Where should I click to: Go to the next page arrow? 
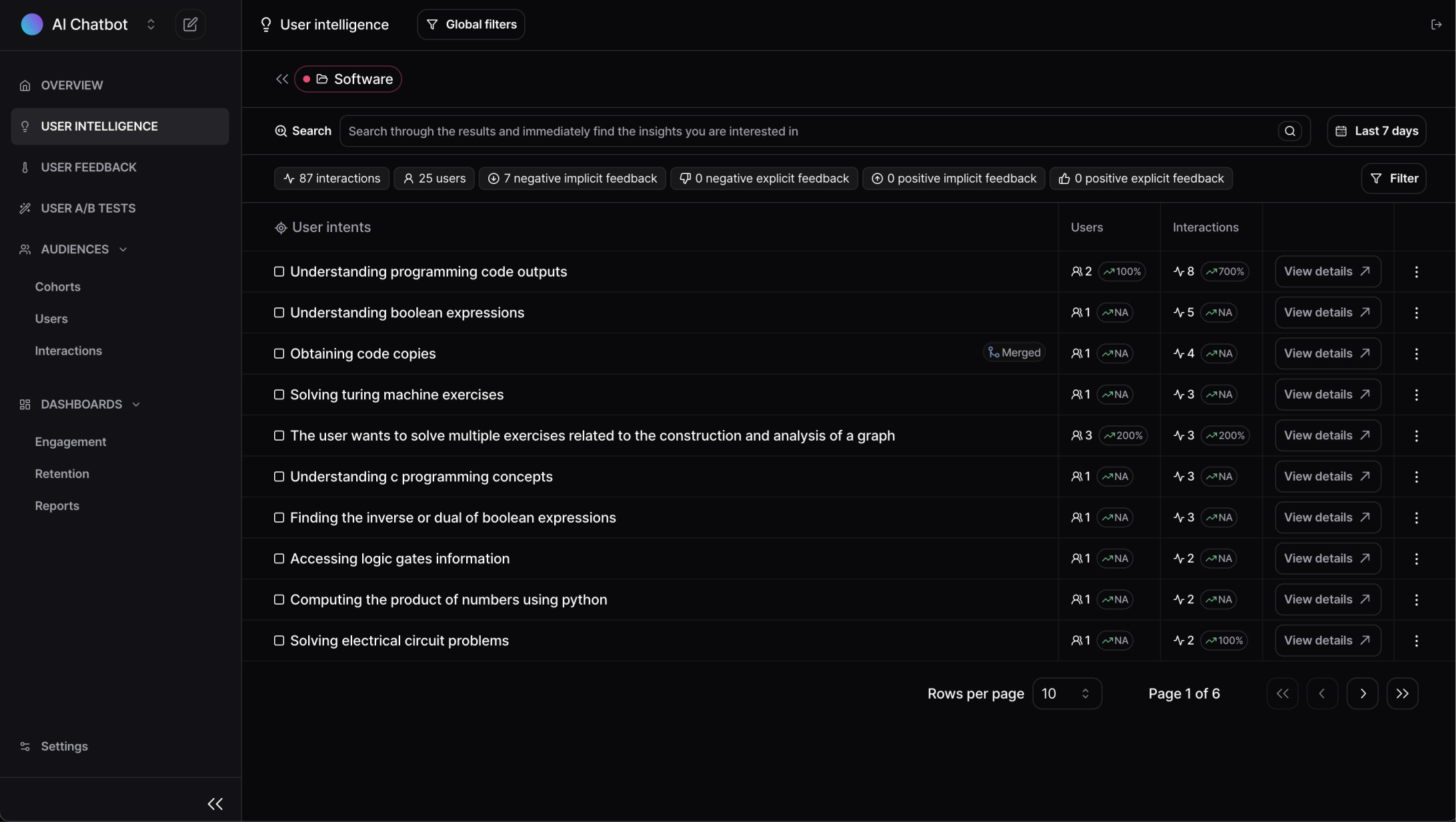click(x=1362, y=693)
